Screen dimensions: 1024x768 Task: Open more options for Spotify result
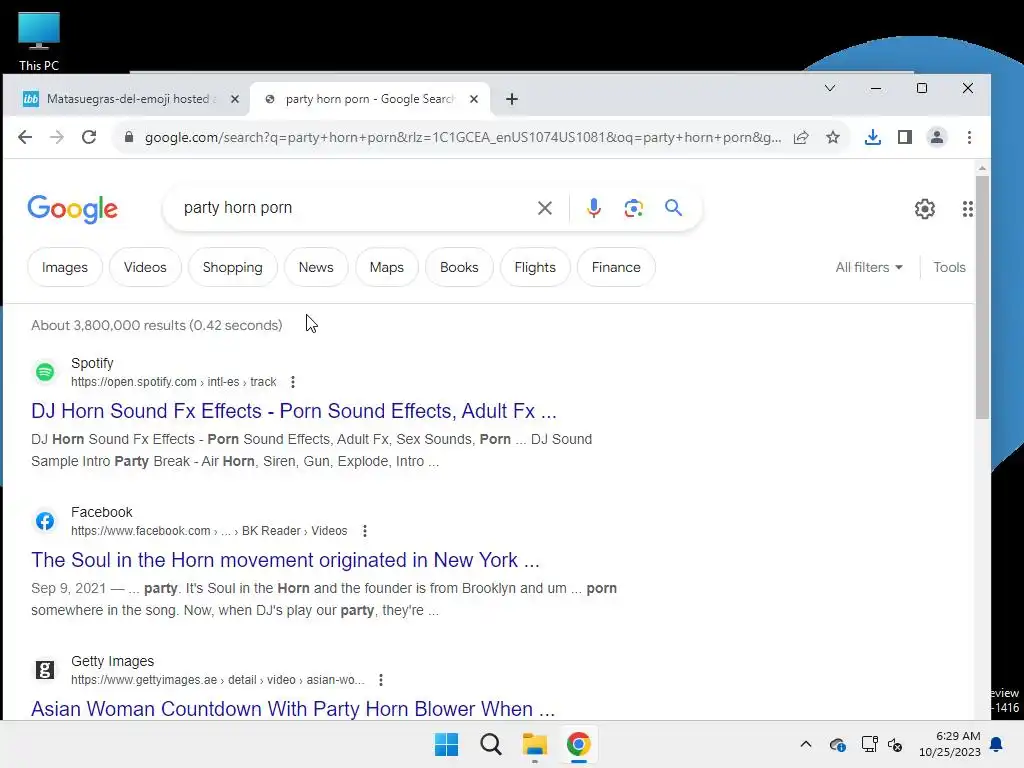pos(293,382)
